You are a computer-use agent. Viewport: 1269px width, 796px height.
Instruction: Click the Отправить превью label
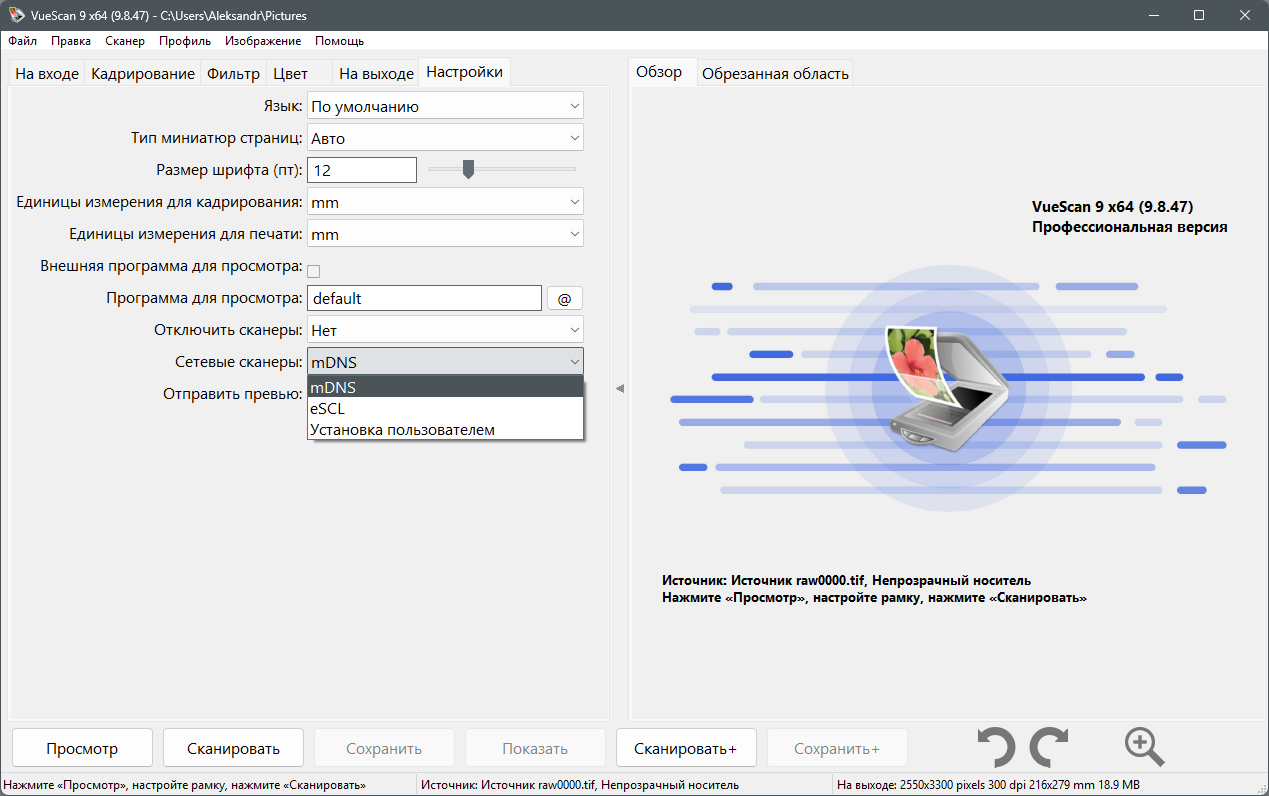click(x=233, y=393)
